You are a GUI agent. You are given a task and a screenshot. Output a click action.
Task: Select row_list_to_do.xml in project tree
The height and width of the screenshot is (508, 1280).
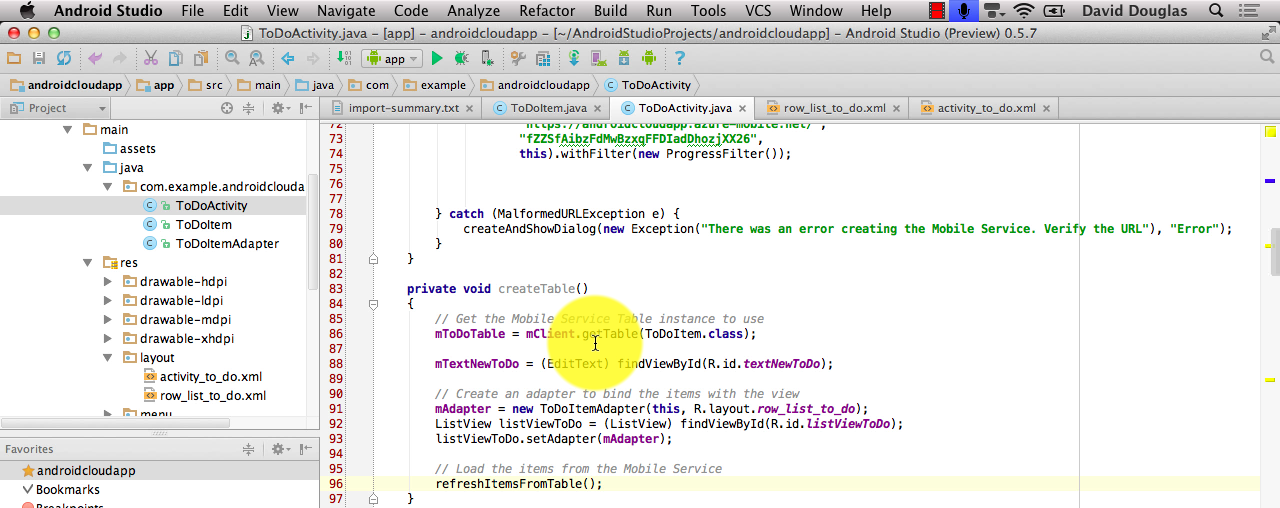tap(213, 396)
